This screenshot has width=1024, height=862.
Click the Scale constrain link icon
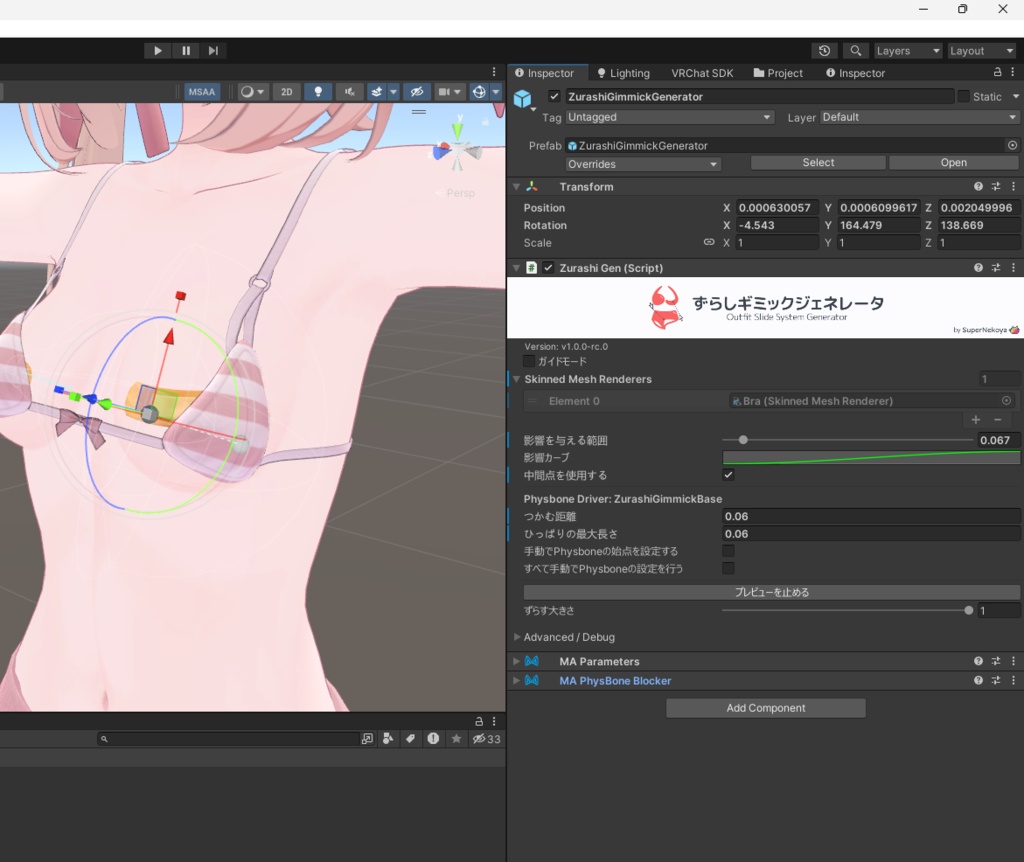tap(709, 242)
